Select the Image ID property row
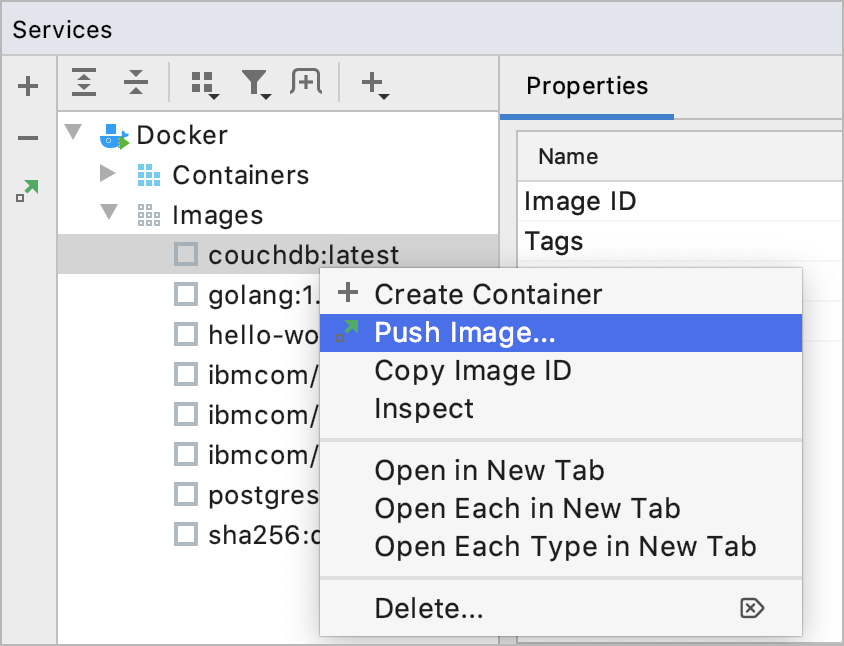Image resolution: width=844 pixels, height=646 pixels. click(x=580, y=201)
